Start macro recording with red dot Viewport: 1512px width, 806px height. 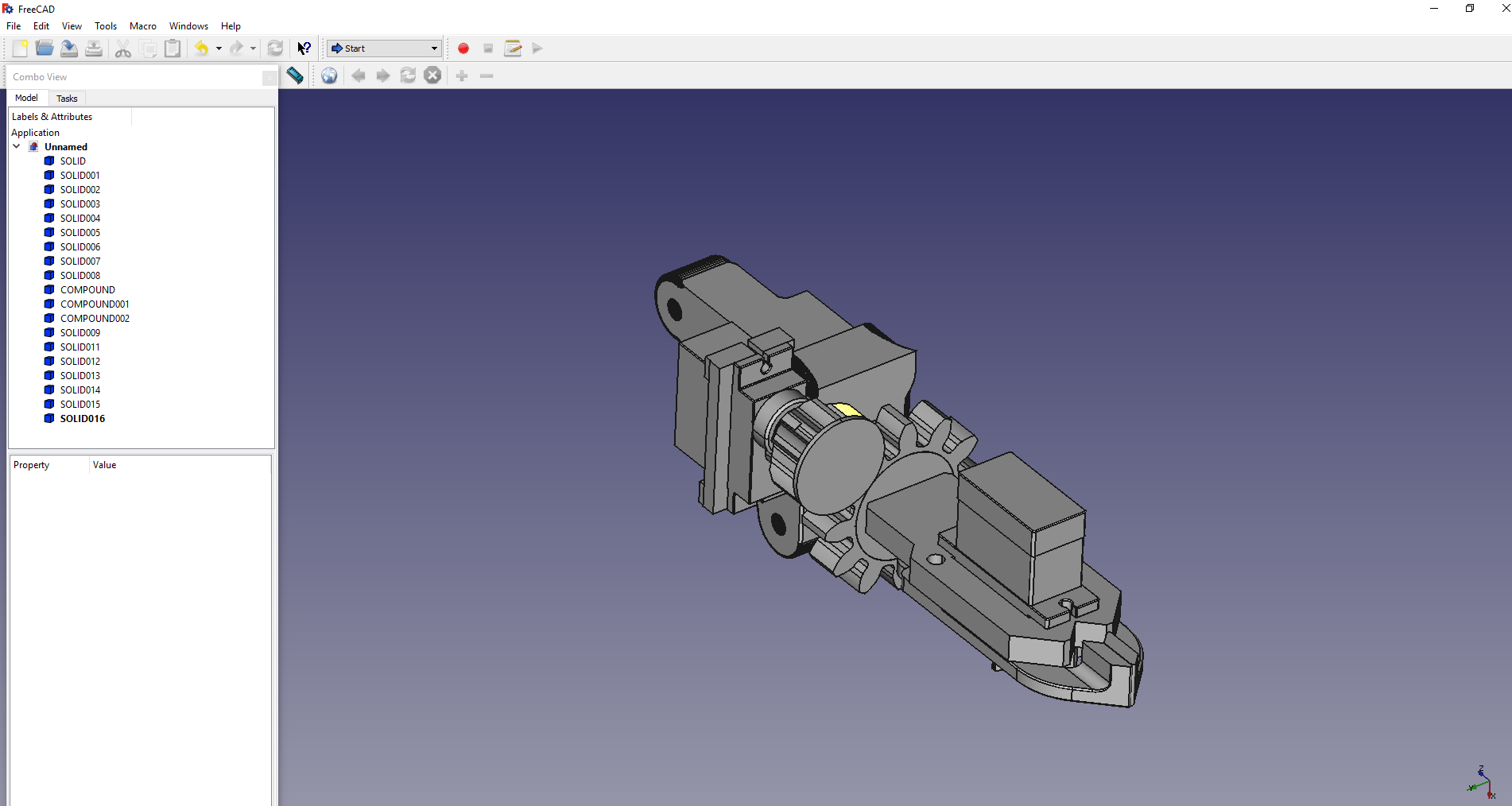point(463,48)
